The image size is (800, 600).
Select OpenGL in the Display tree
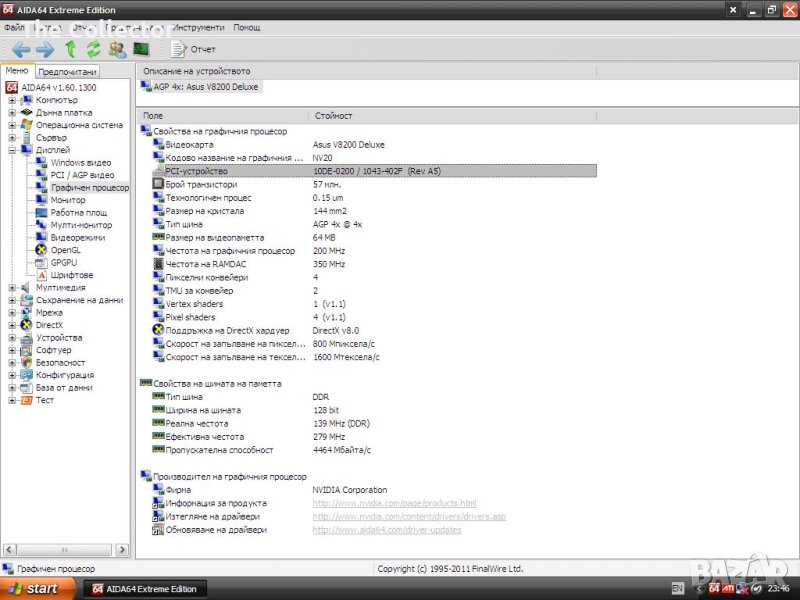(64, 250)
